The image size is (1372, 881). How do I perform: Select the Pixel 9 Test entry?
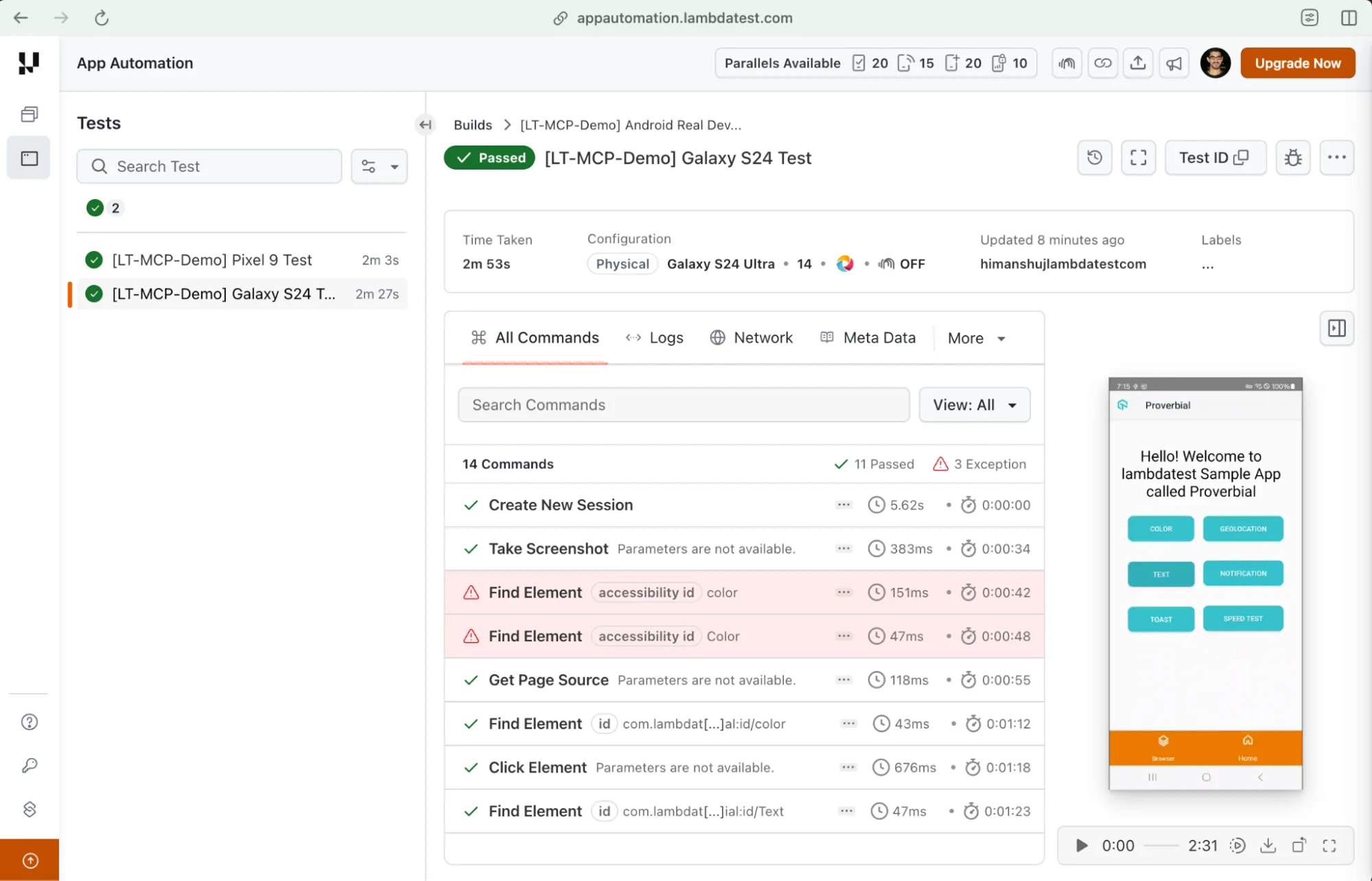242,260
